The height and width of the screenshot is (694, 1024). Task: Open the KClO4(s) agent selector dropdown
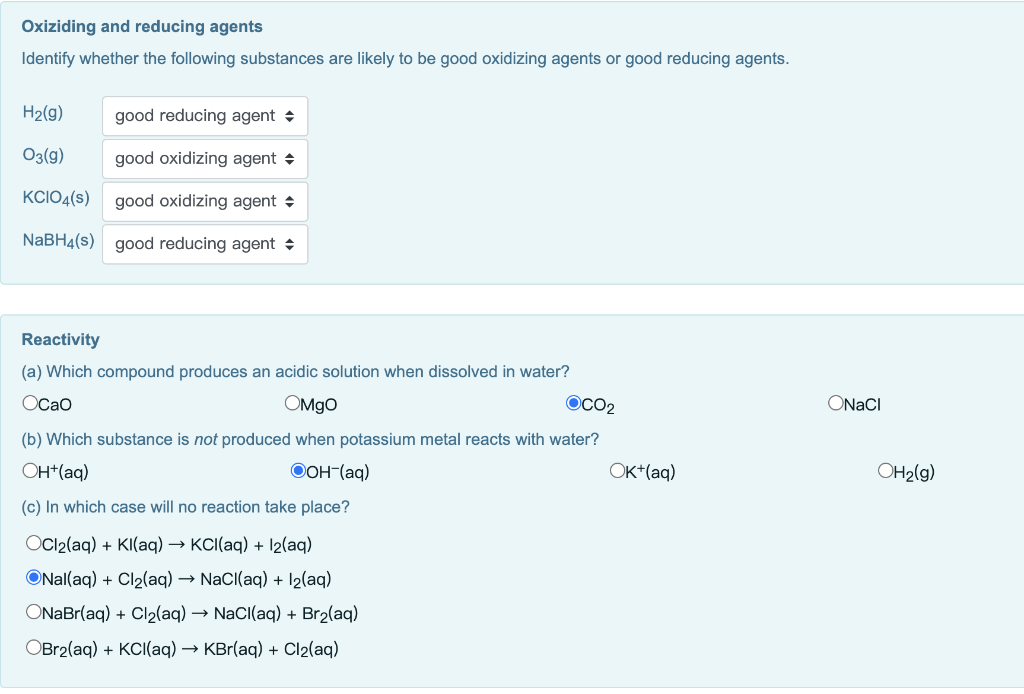tap(204, 201)
